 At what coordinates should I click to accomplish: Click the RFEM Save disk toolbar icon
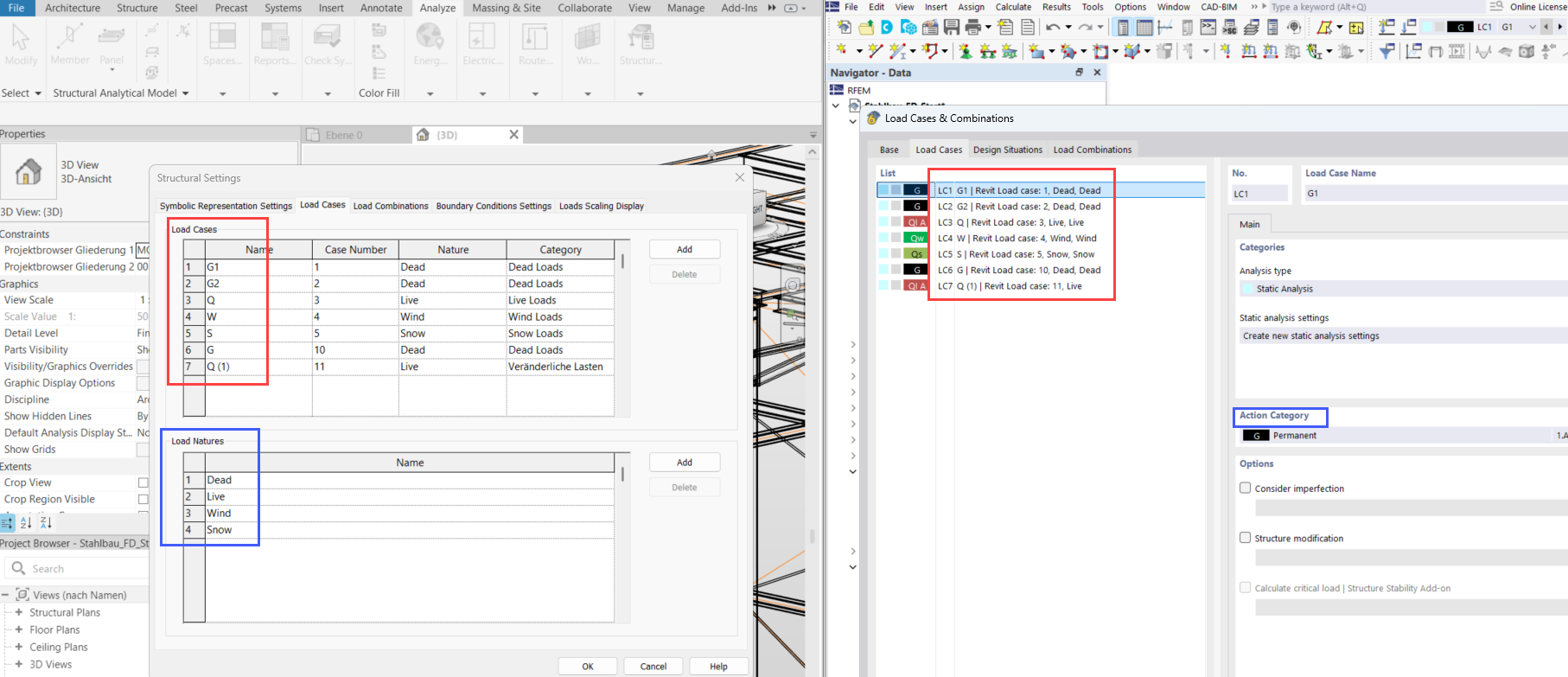[x=952, y=27]
